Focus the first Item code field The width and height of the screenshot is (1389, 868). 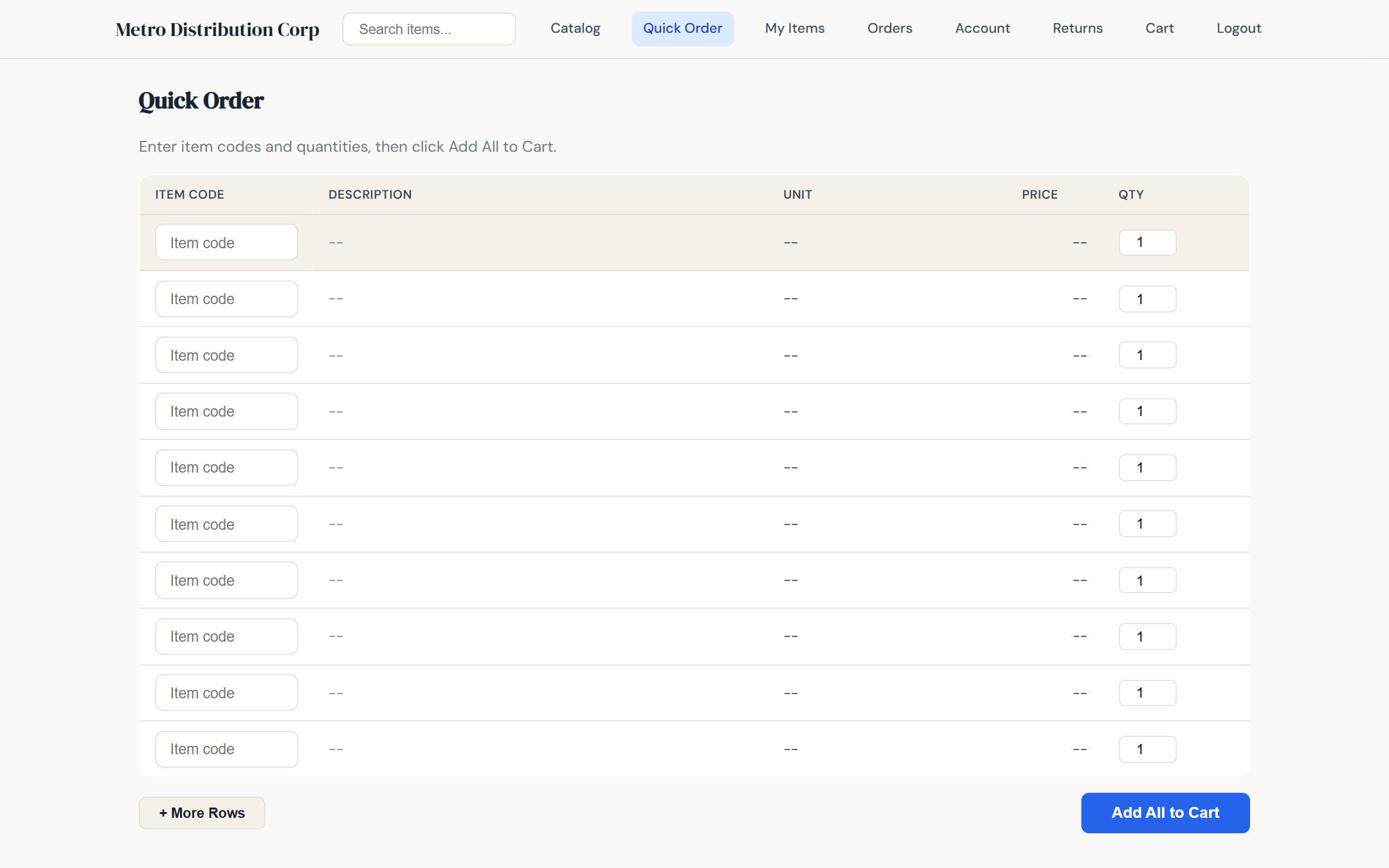[226, 242]
